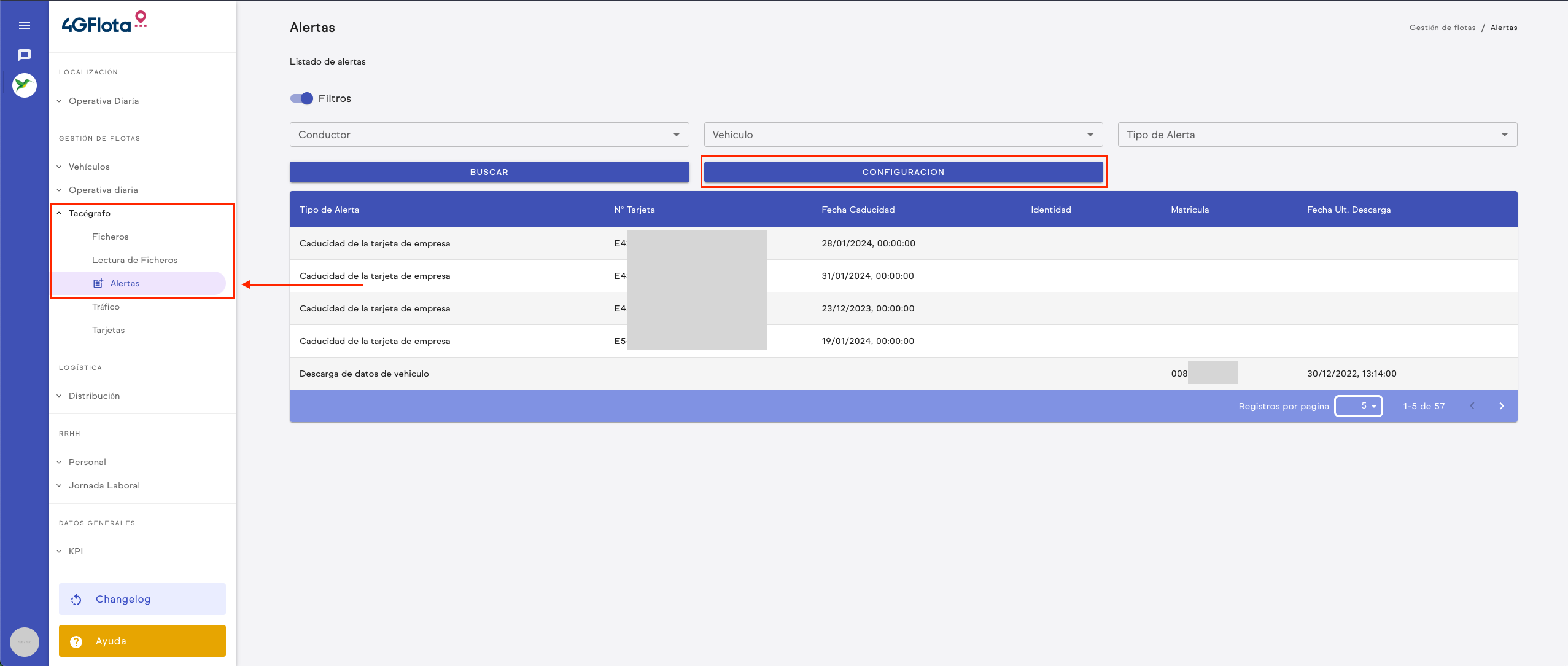This screenshot has height=666, width=1568.
Task: Toggle the Filtros switch off
Action: point(302,98)
